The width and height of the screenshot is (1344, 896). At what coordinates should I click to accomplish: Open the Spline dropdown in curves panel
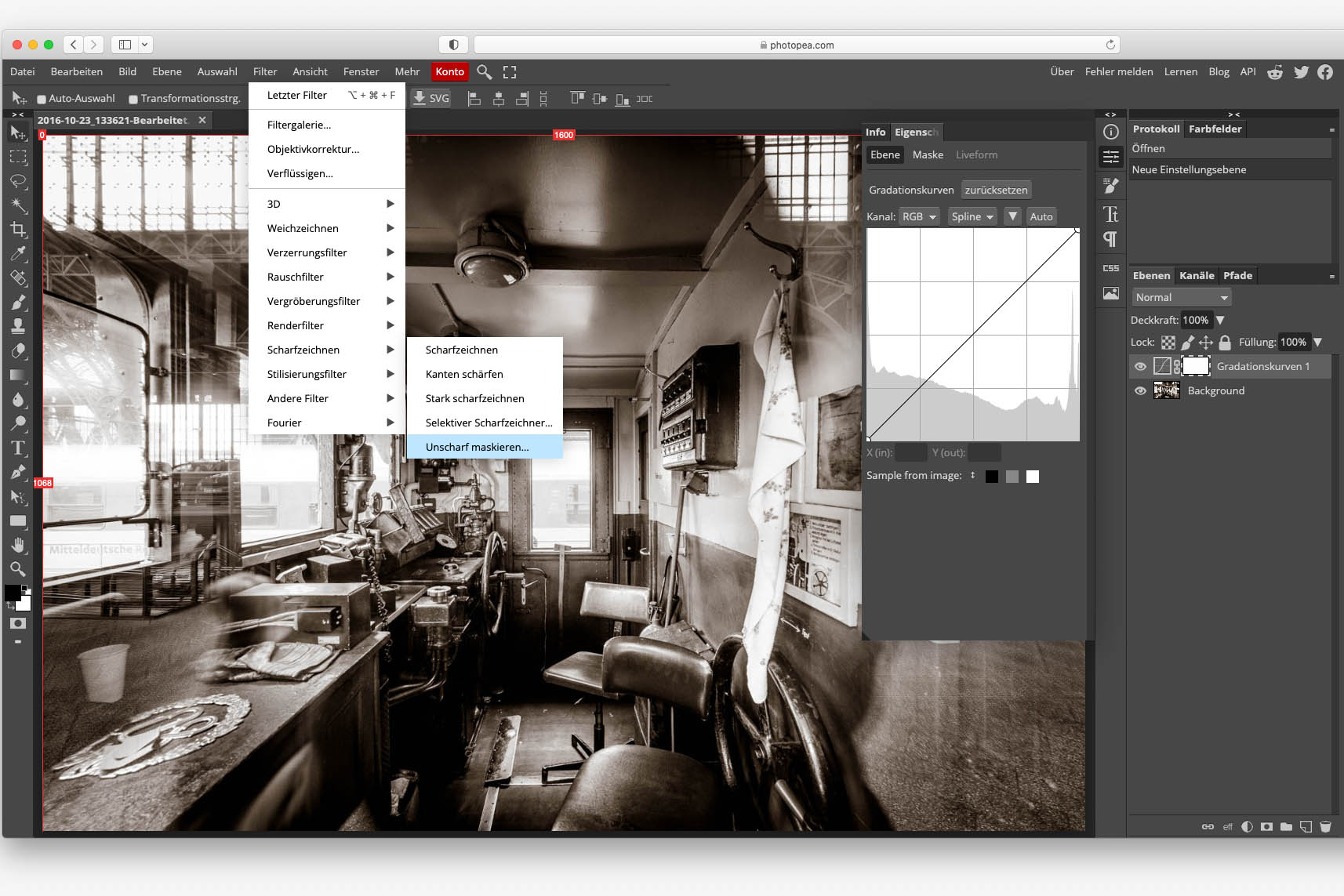coord(972,216)
